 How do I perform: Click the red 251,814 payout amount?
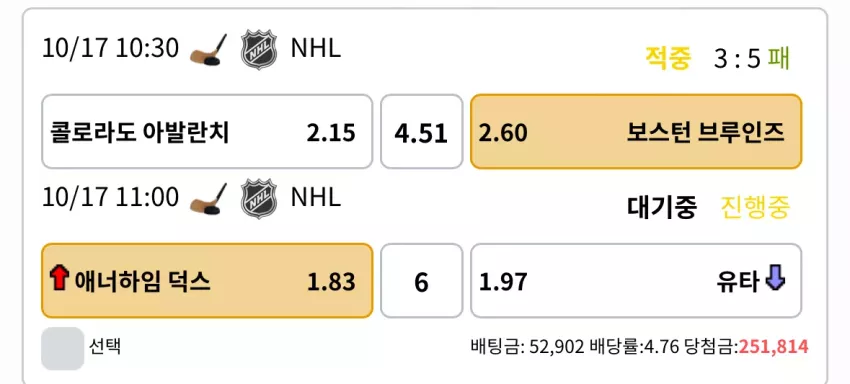[x=774, y=347]
